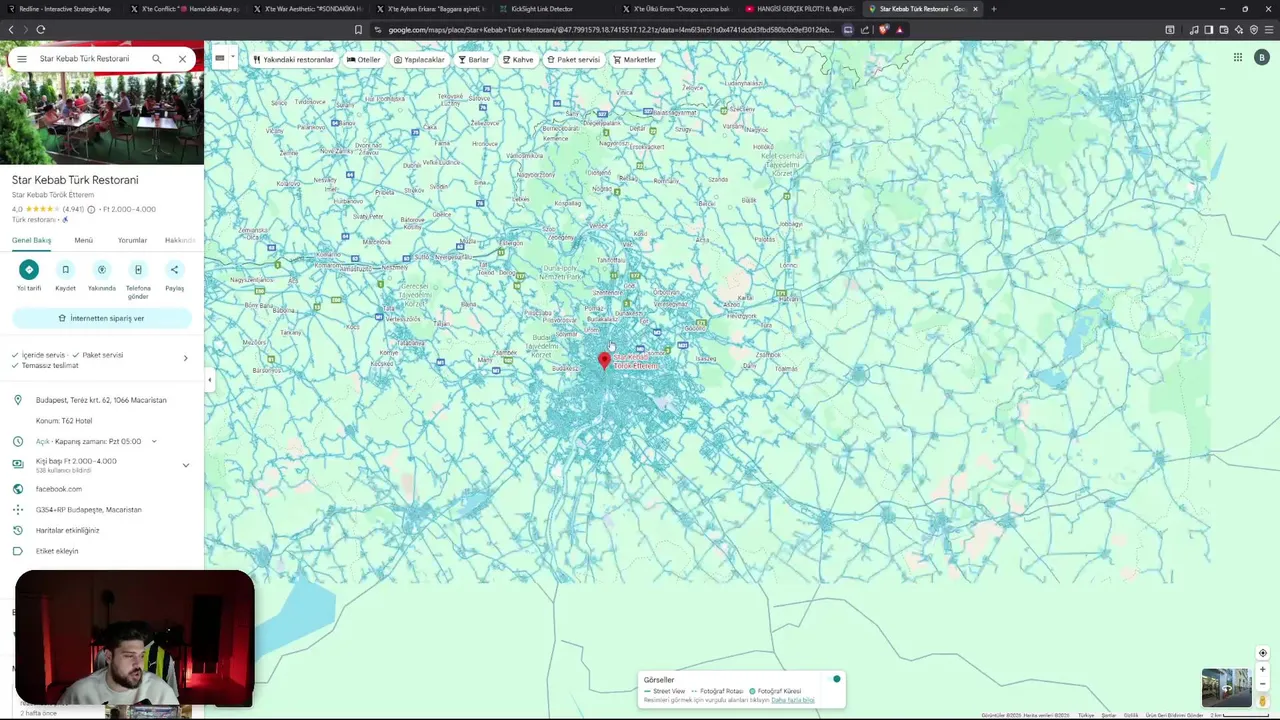Filter by Yakındaki restoranlar chip
This screenshot has height=720, width=1280.
(x=293, y=60)
